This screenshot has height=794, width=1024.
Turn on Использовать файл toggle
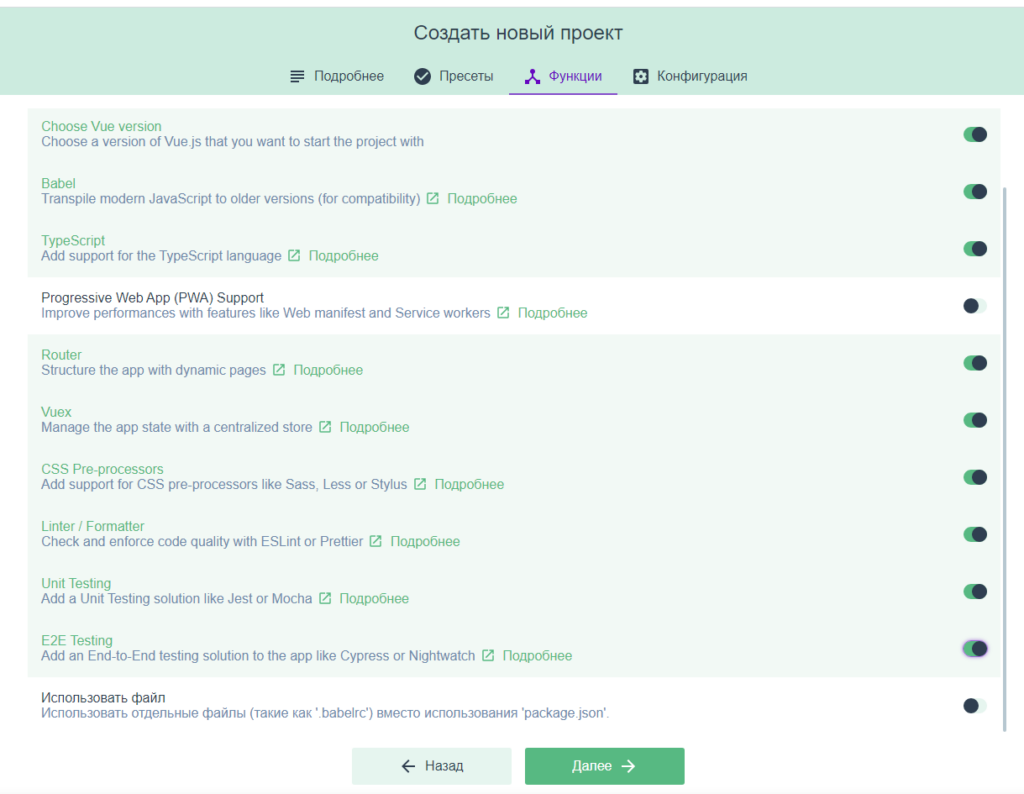tap(975, 706)
